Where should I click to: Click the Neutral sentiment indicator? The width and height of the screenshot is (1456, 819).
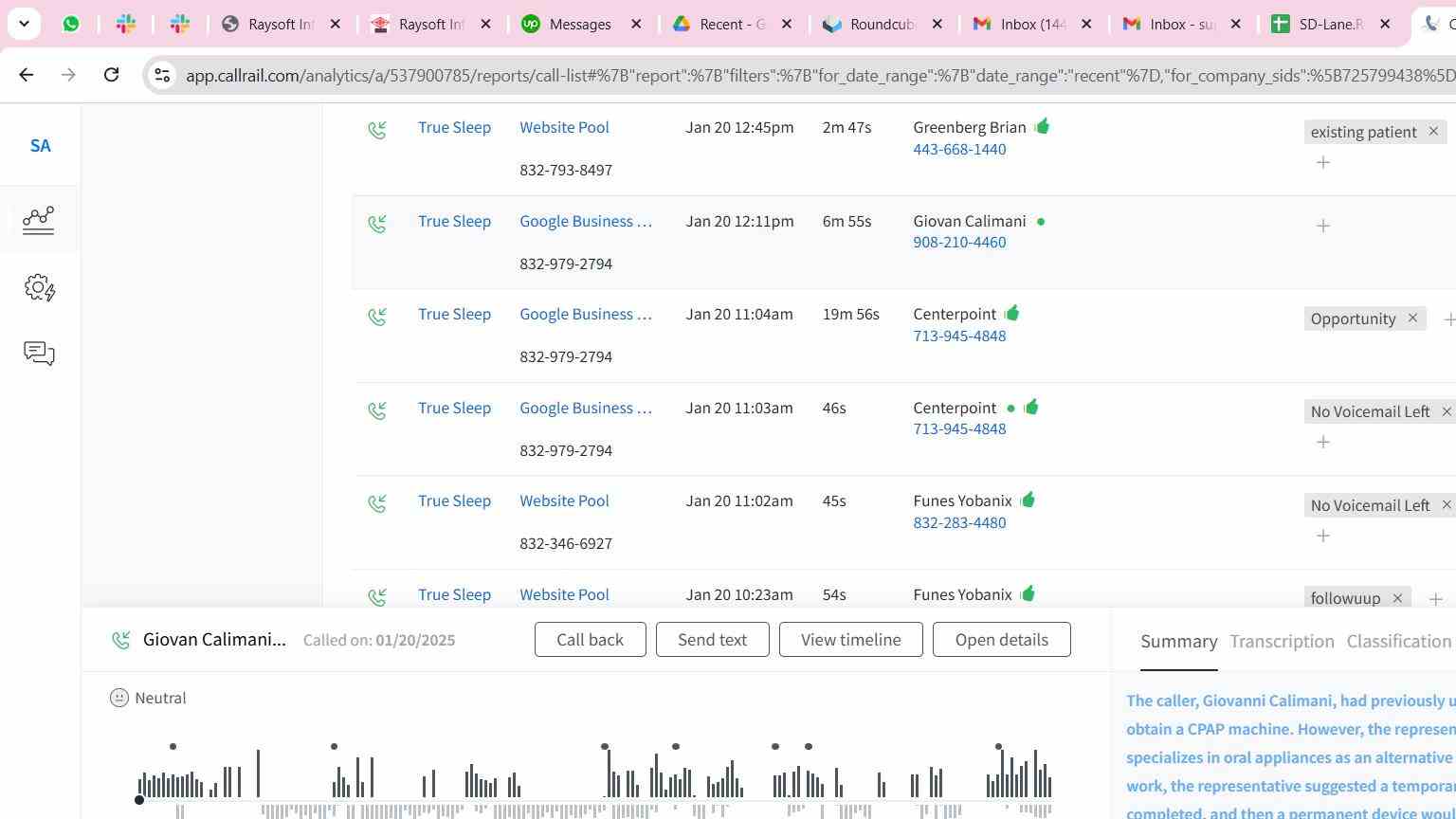coord(148,698)
